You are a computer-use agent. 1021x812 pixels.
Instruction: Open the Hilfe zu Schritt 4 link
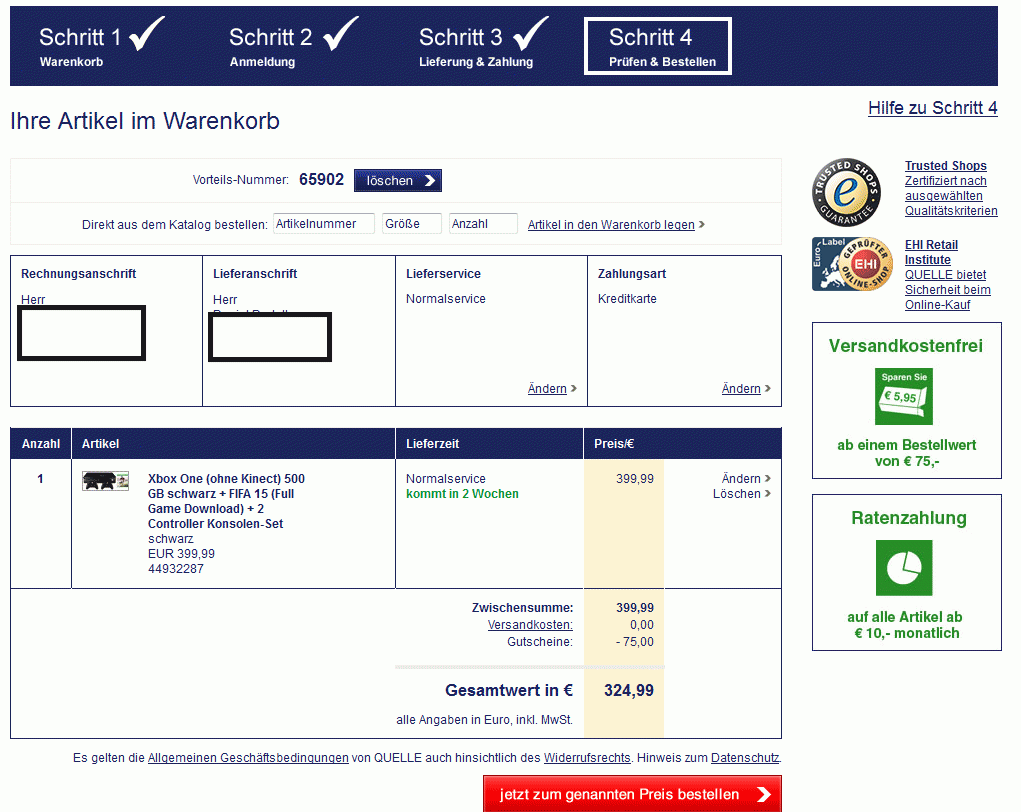[932, 108]
